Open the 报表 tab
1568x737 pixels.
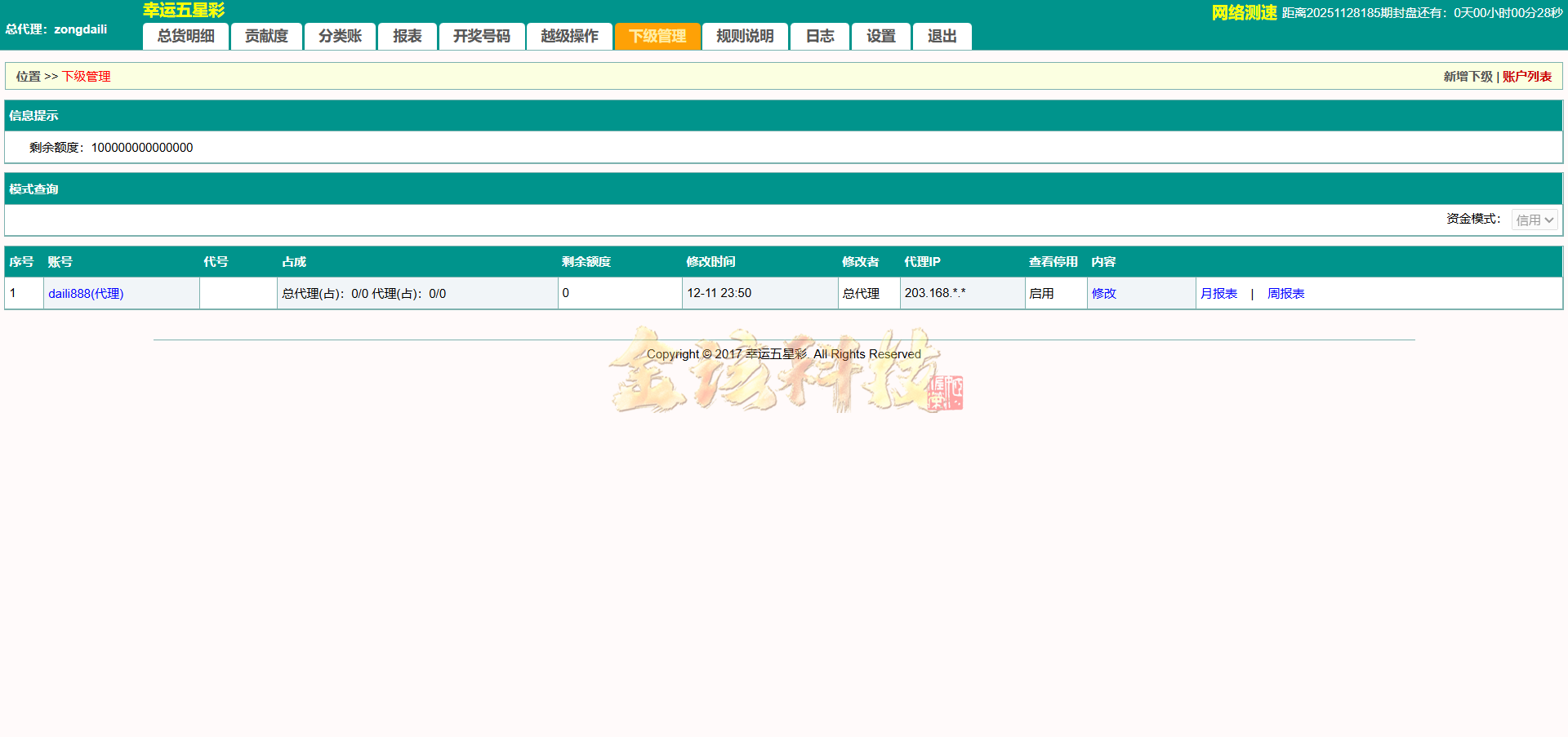(x=407, y=36)
